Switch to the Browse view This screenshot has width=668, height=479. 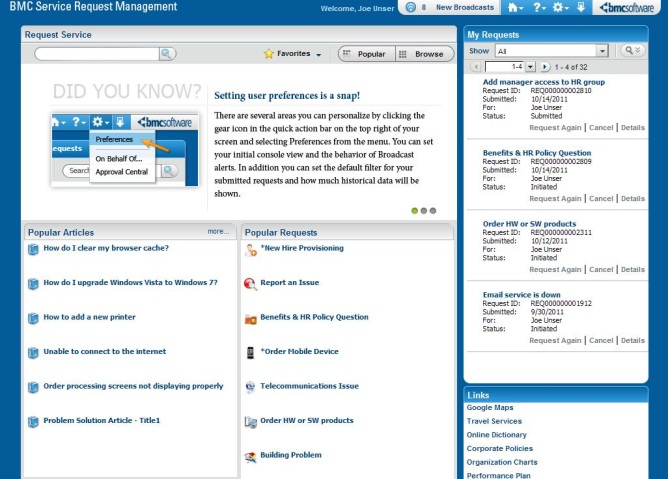[421, 54]
